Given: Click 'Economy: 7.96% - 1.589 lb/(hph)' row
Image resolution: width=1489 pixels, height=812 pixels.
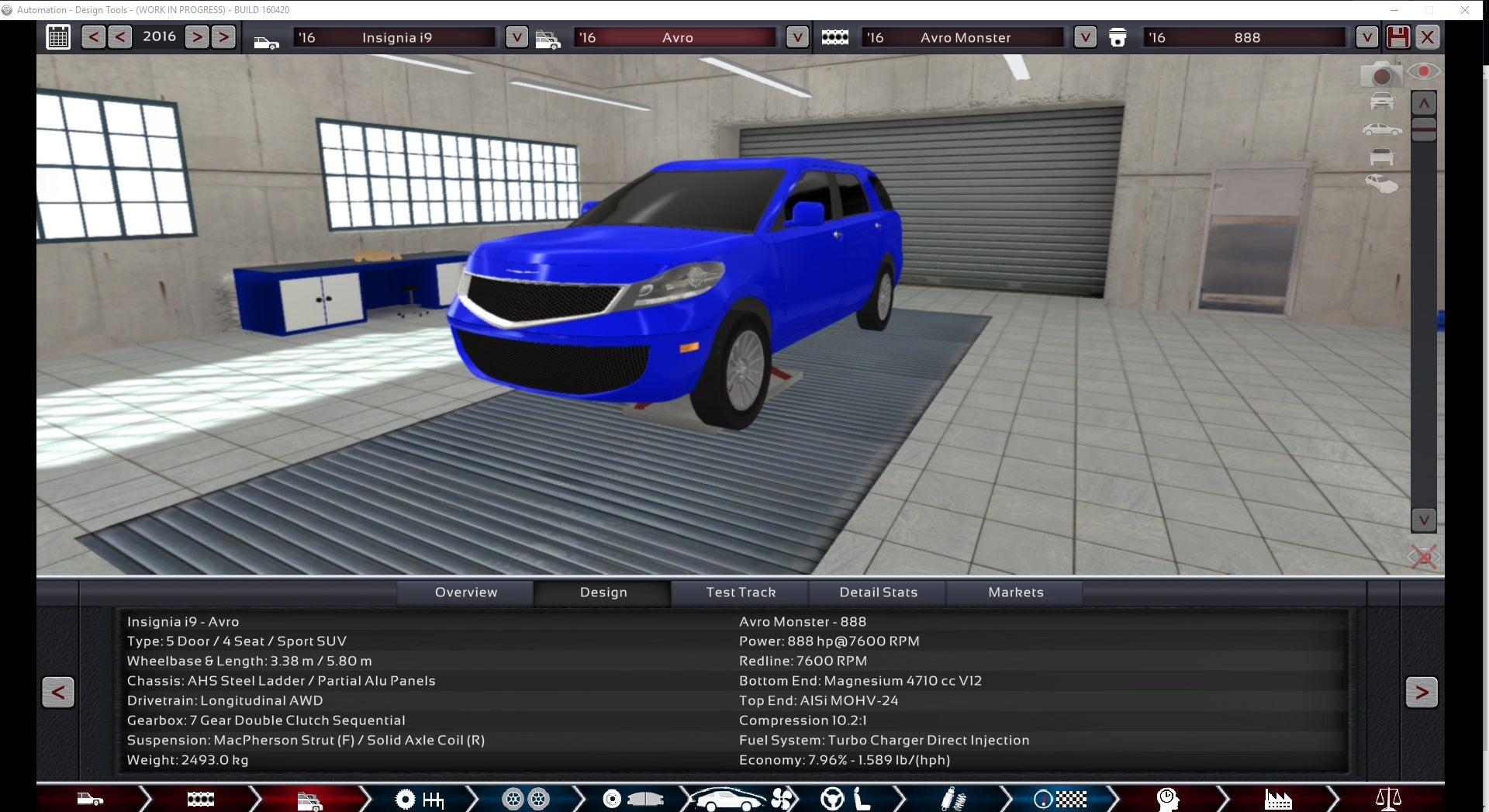Looking at the screenshot, I should pyautogui.click(x=845, y=760).
